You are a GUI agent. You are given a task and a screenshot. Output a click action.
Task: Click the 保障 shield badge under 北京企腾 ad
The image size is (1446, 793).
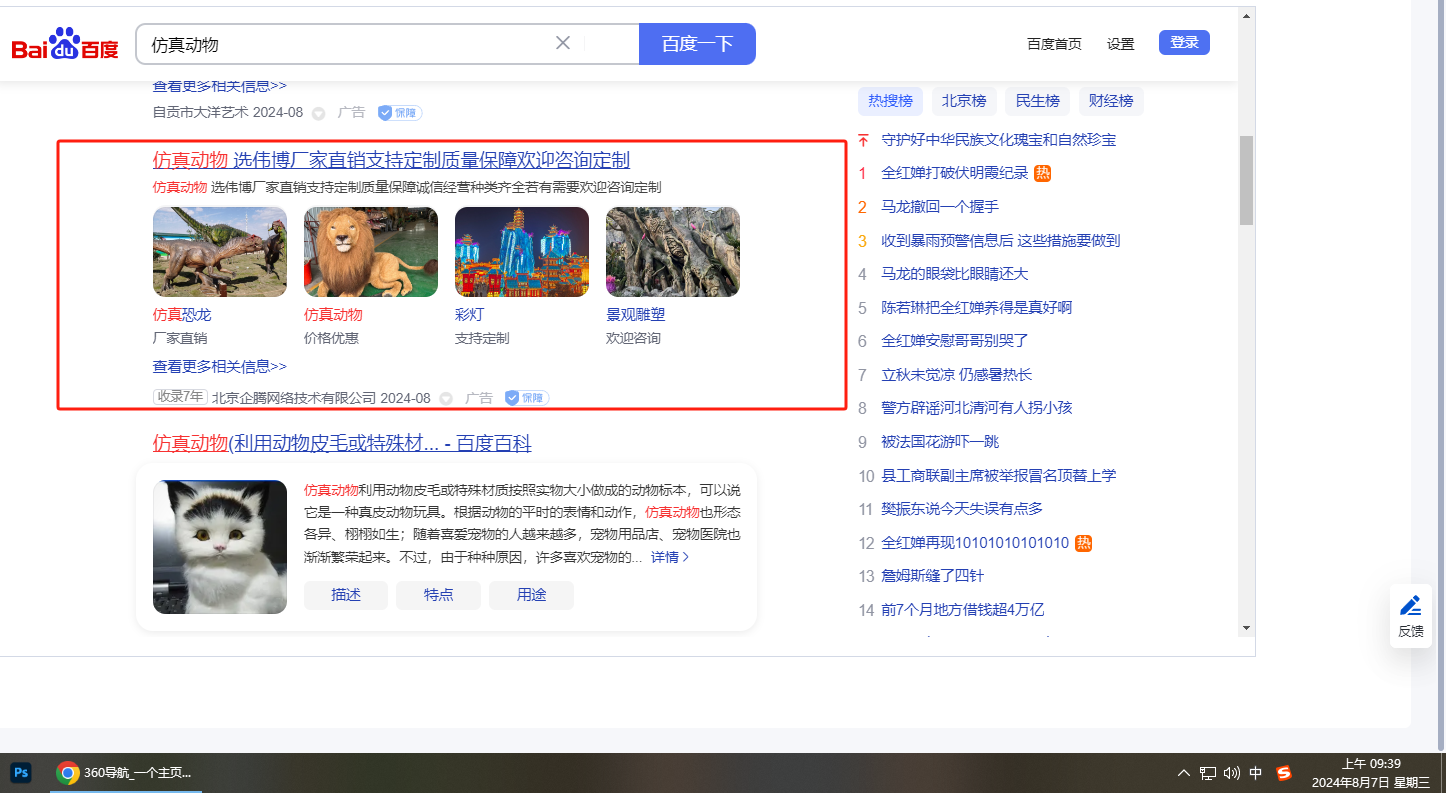click(527, 398)
